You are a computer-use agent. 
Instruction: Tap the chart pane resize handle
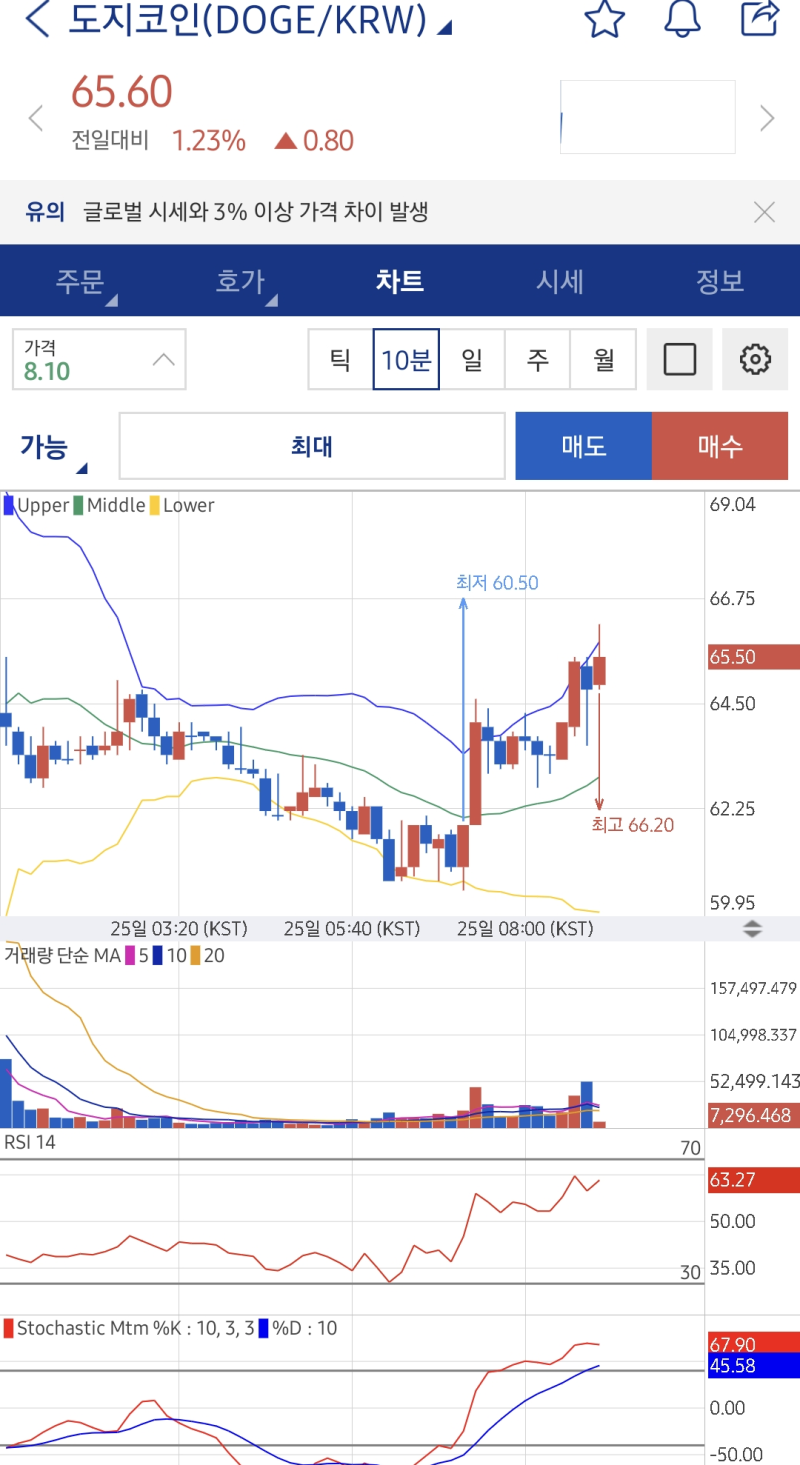(753, 928)
